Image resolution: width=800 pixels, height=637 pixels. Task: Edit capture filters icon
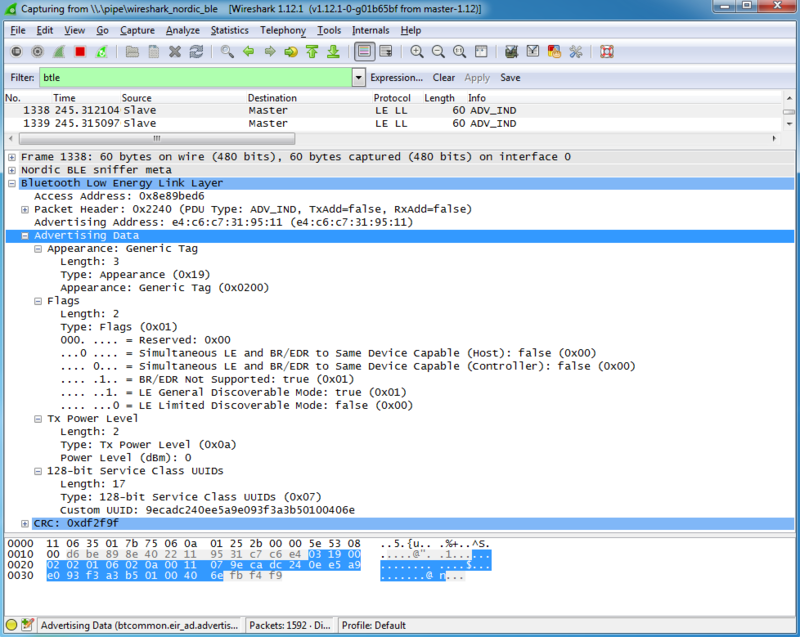pos(511,52)
